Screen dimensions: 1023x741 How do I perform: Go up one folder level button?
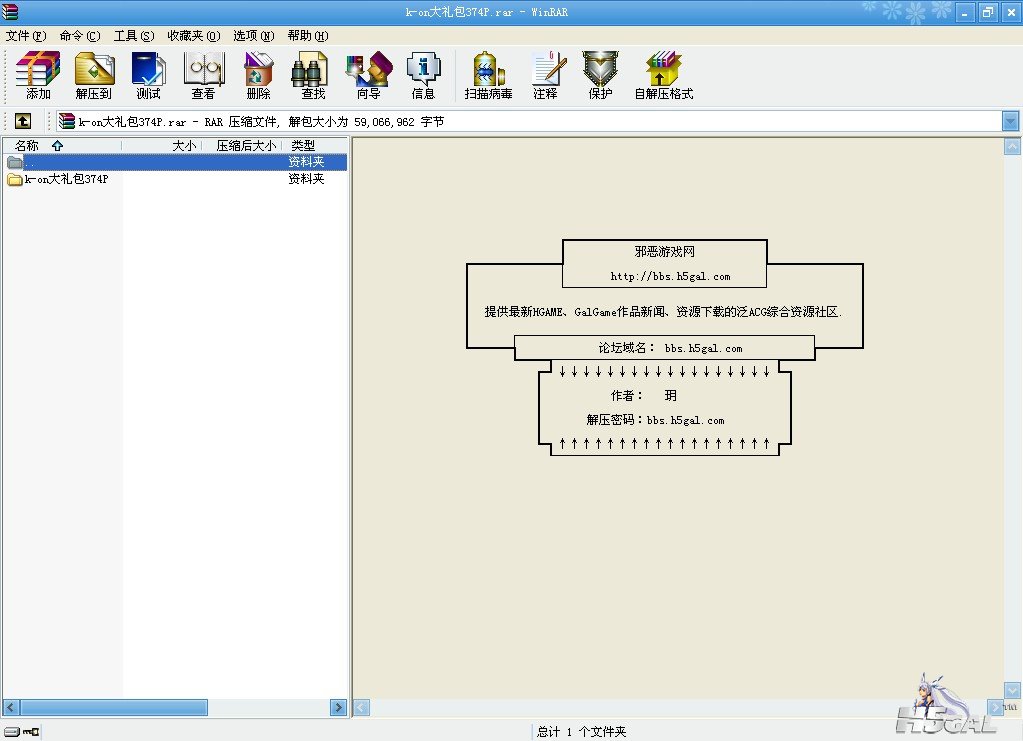point(22,121)
